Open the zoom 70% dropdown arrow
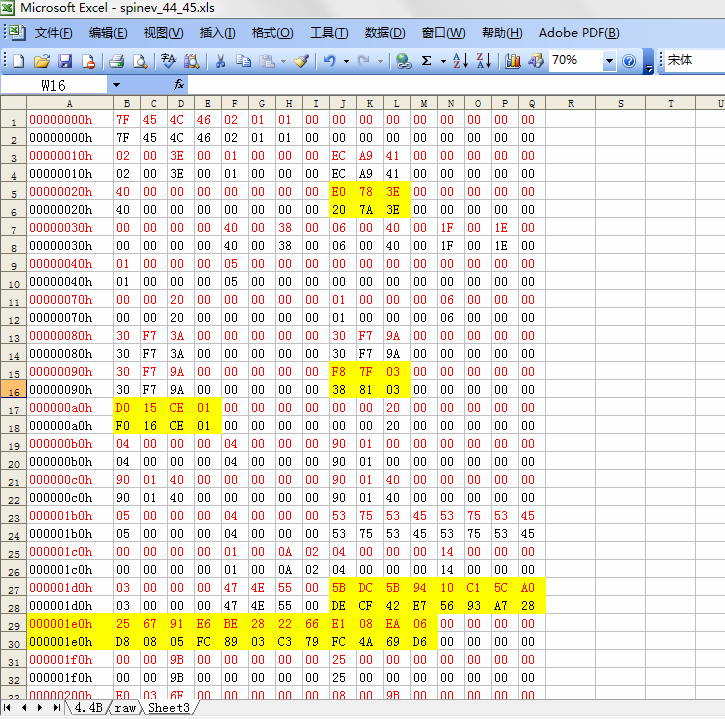Image resolution: width=725 pixels, height=719 pixels. [x=609, y=61]
